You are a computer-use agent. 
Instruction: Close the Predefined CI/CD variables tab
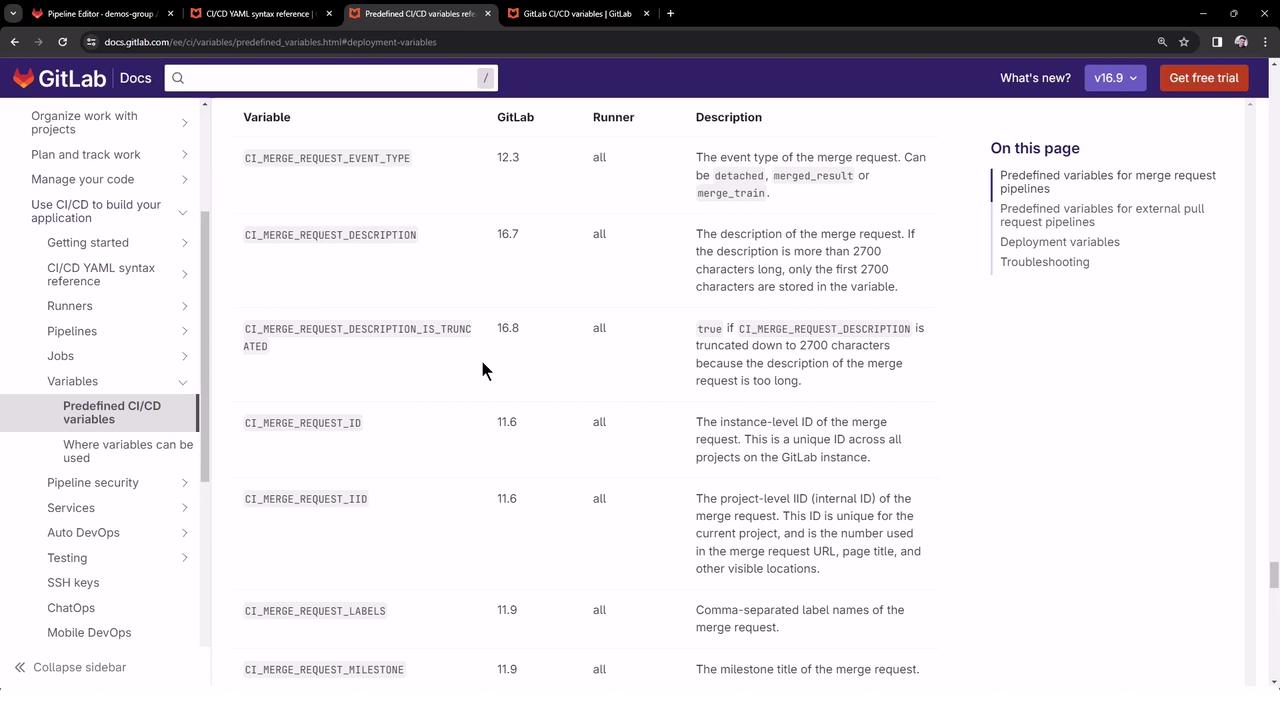tap(488, 14)
